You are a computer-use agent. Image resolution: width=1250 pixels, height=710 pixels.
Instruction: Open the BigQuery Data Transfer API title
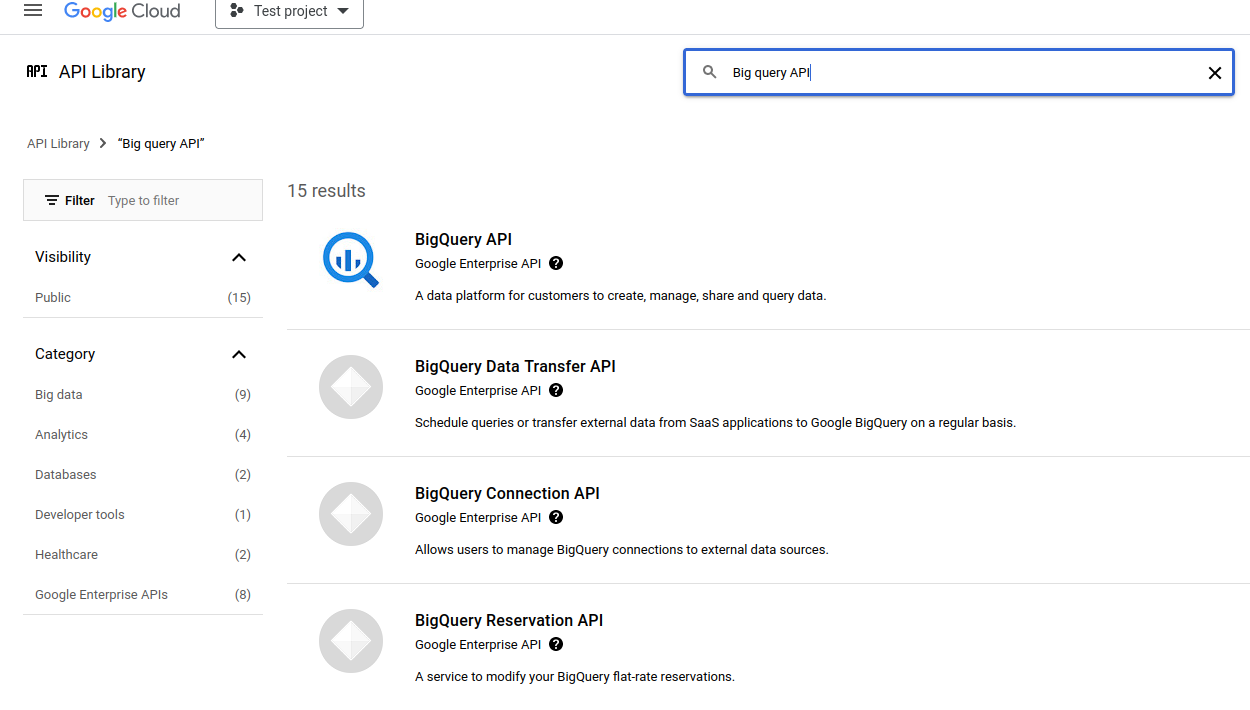pyautogui.click(x=515, y=367)
